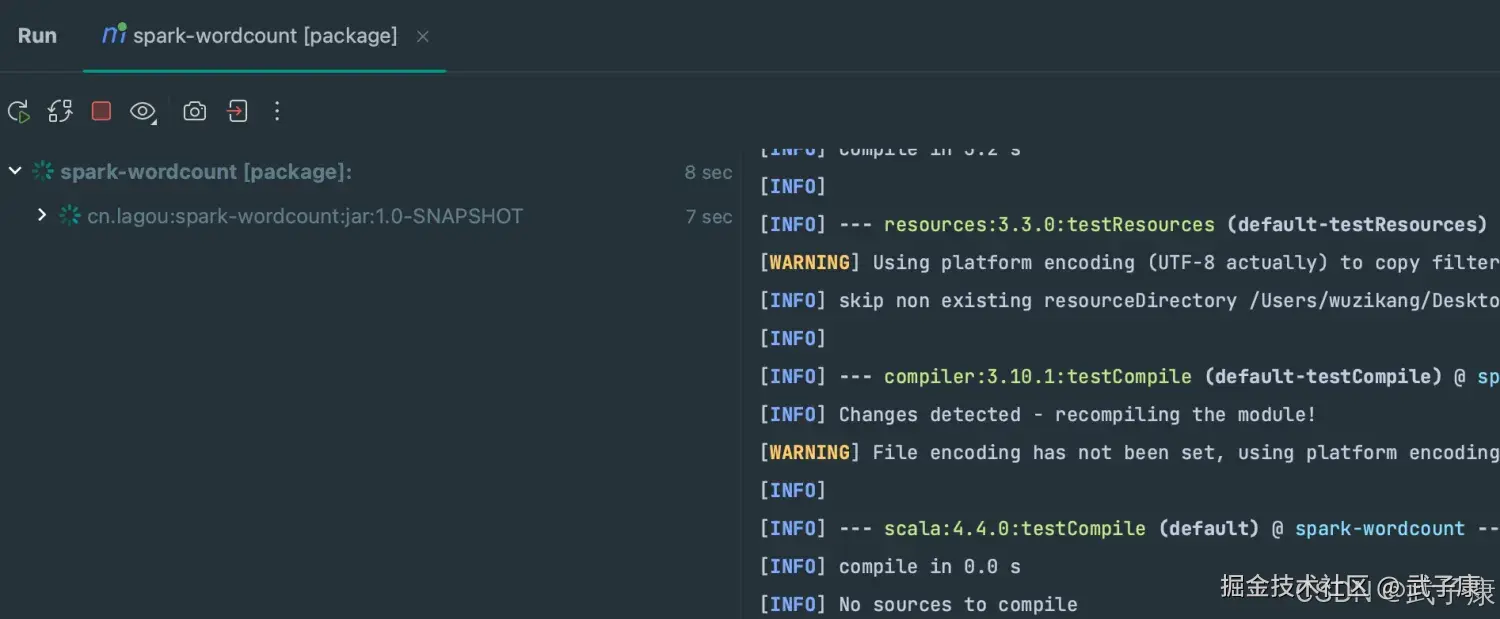This screenshot has width=1500, height=619.
Task: Toggle the eye view options icon
Action: tap(143, 112)
